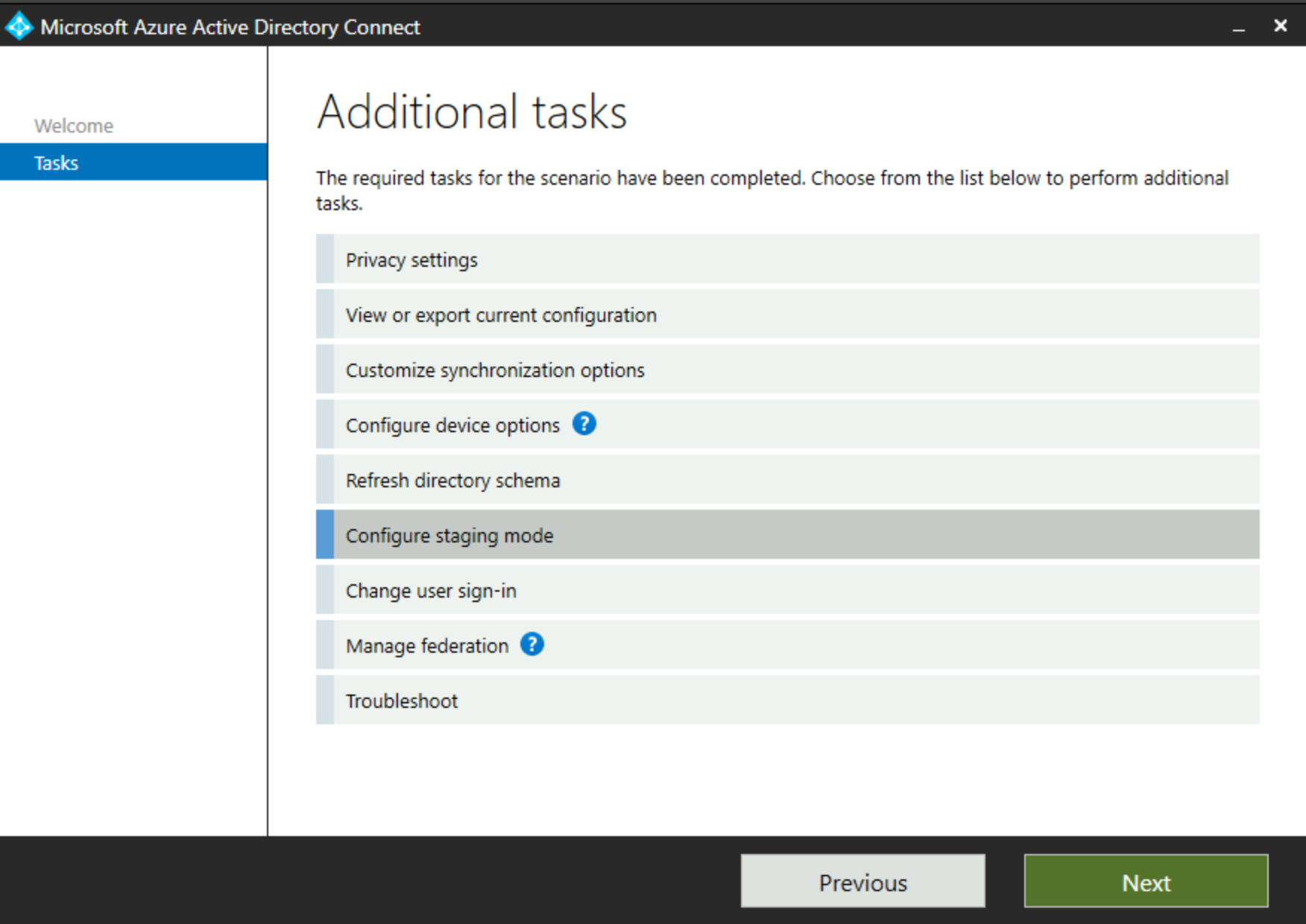The height and width of the screenshot is (924, 1306).
Task: Click the green Next button
Action: pos(1146,882)
